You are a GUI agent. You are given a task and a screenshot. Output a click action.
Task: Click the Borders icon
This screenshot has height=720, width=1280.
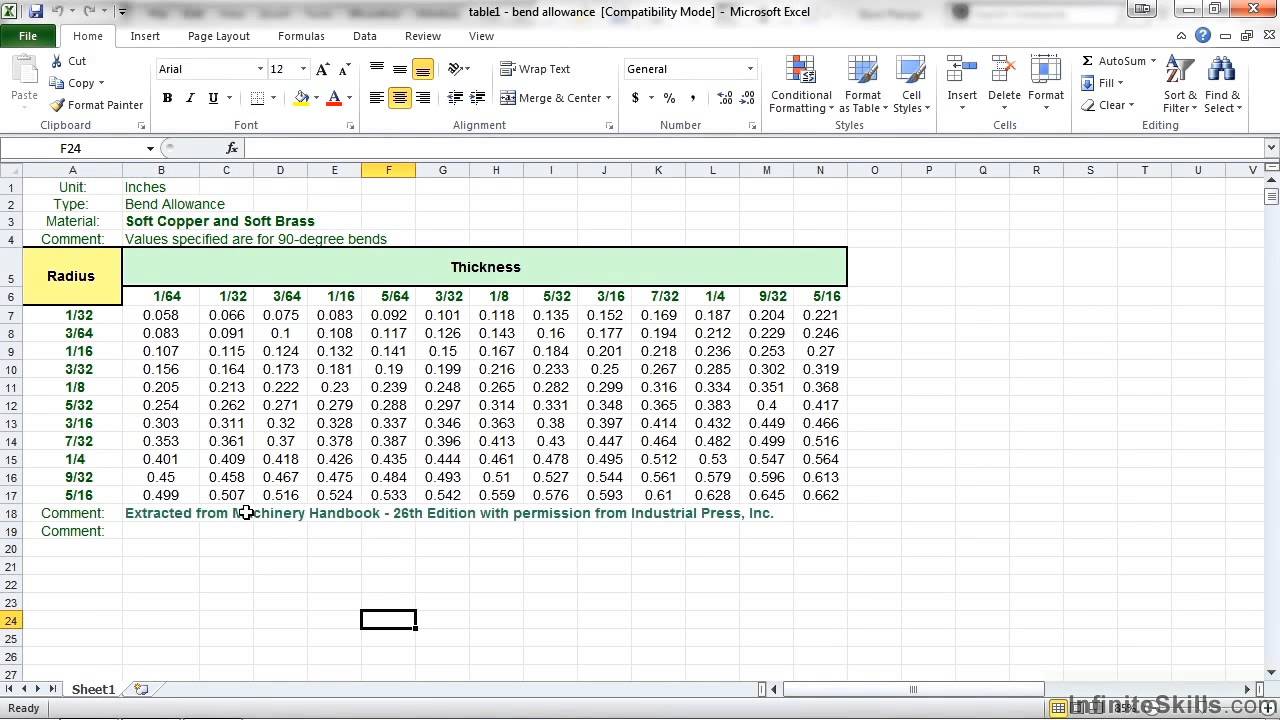click(x=257, y=98)
